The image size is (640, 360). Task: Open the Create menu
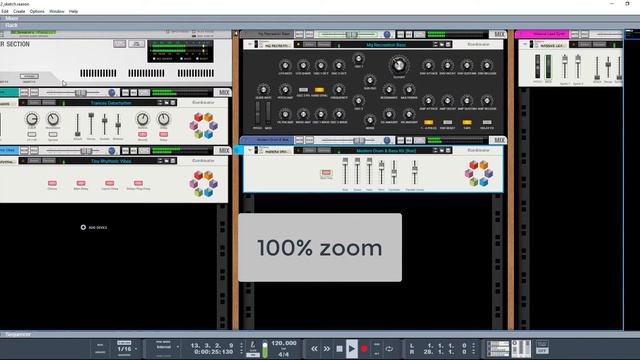pyautogui.click(x=19, y=11)
